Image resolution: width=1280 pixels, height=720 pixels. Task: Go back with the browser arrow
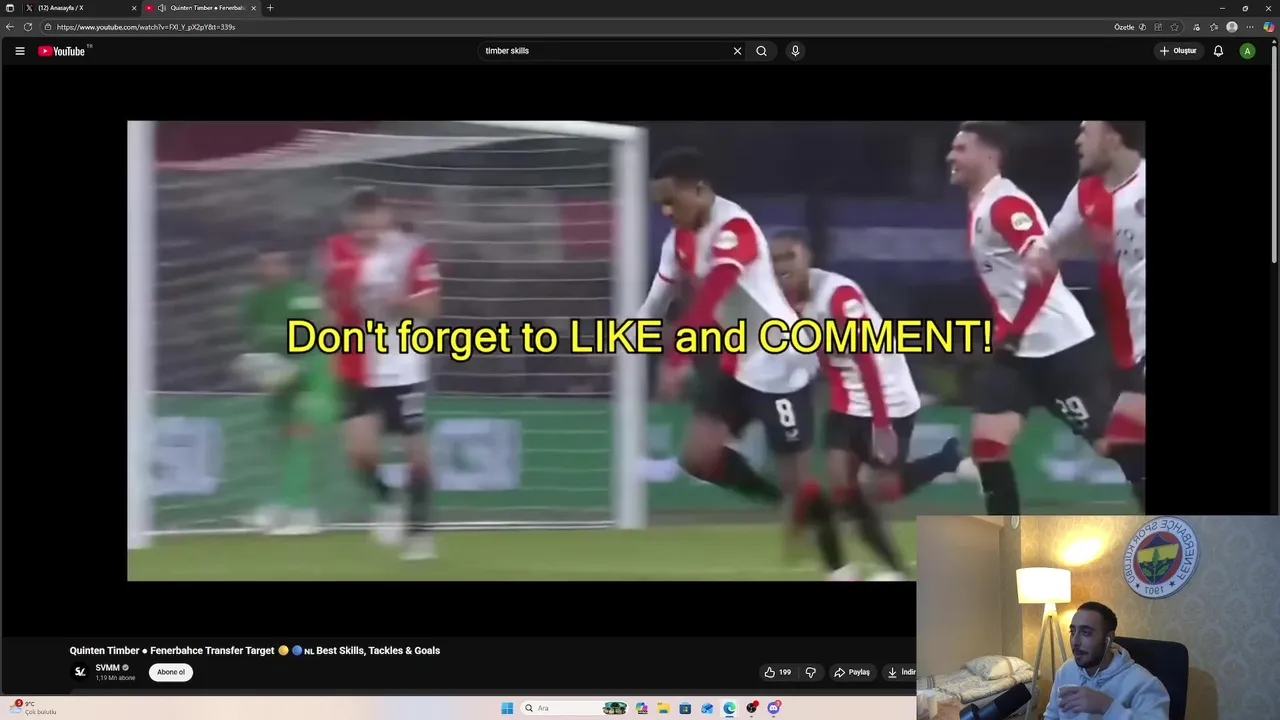10,27
